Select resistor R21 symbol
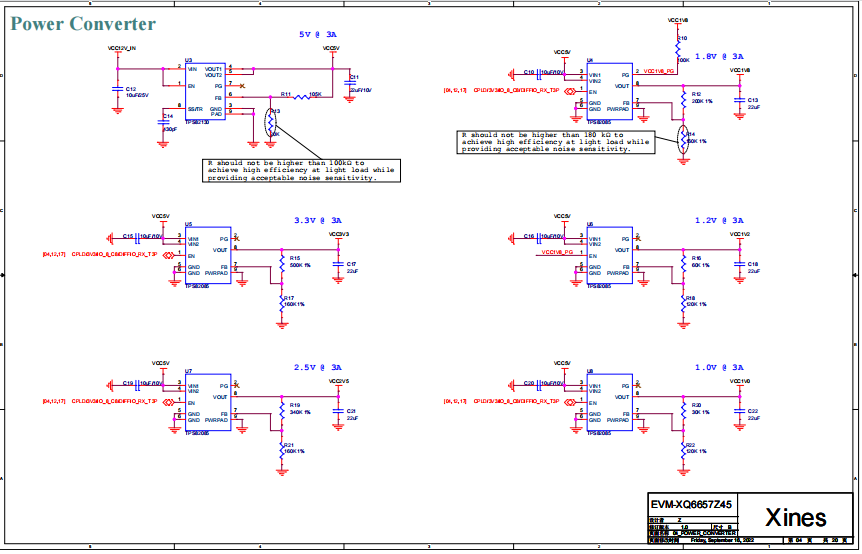 pos(282,451)
